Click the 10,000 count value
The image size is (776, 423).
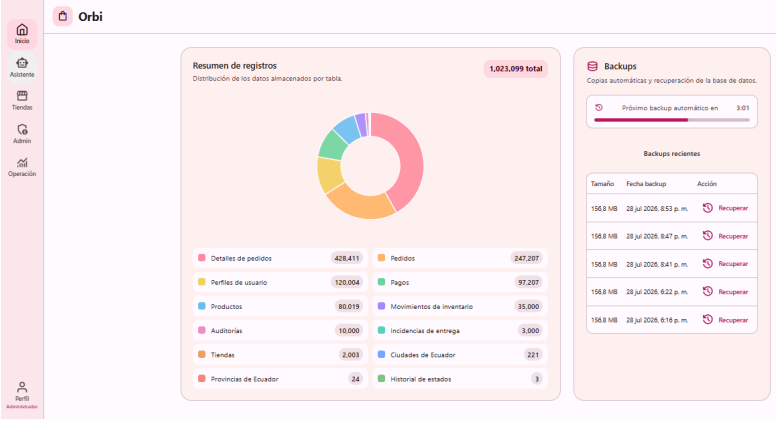[x=348, y=330]
